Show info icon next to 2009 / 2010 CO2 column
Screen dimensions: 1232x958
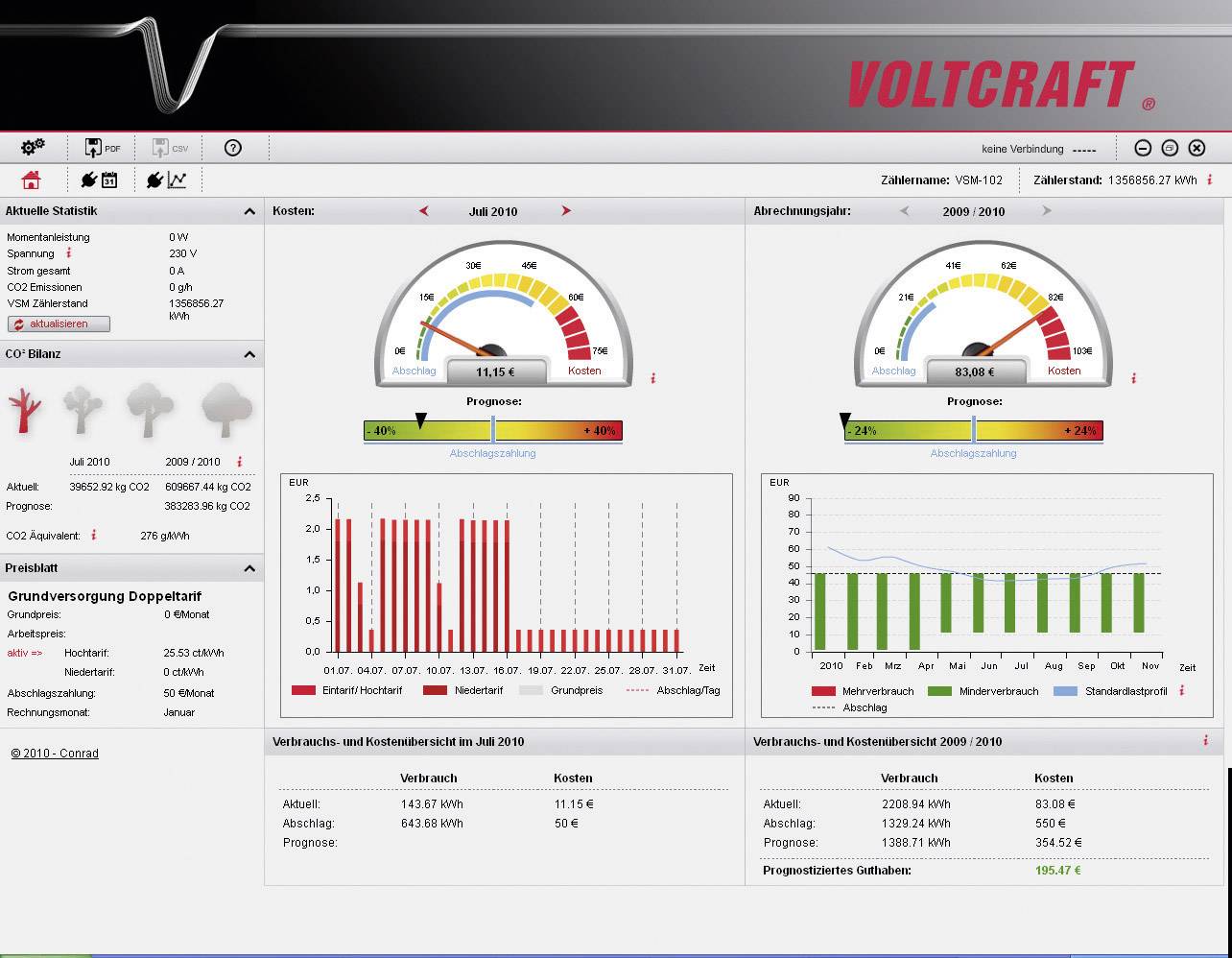point(240,462)
